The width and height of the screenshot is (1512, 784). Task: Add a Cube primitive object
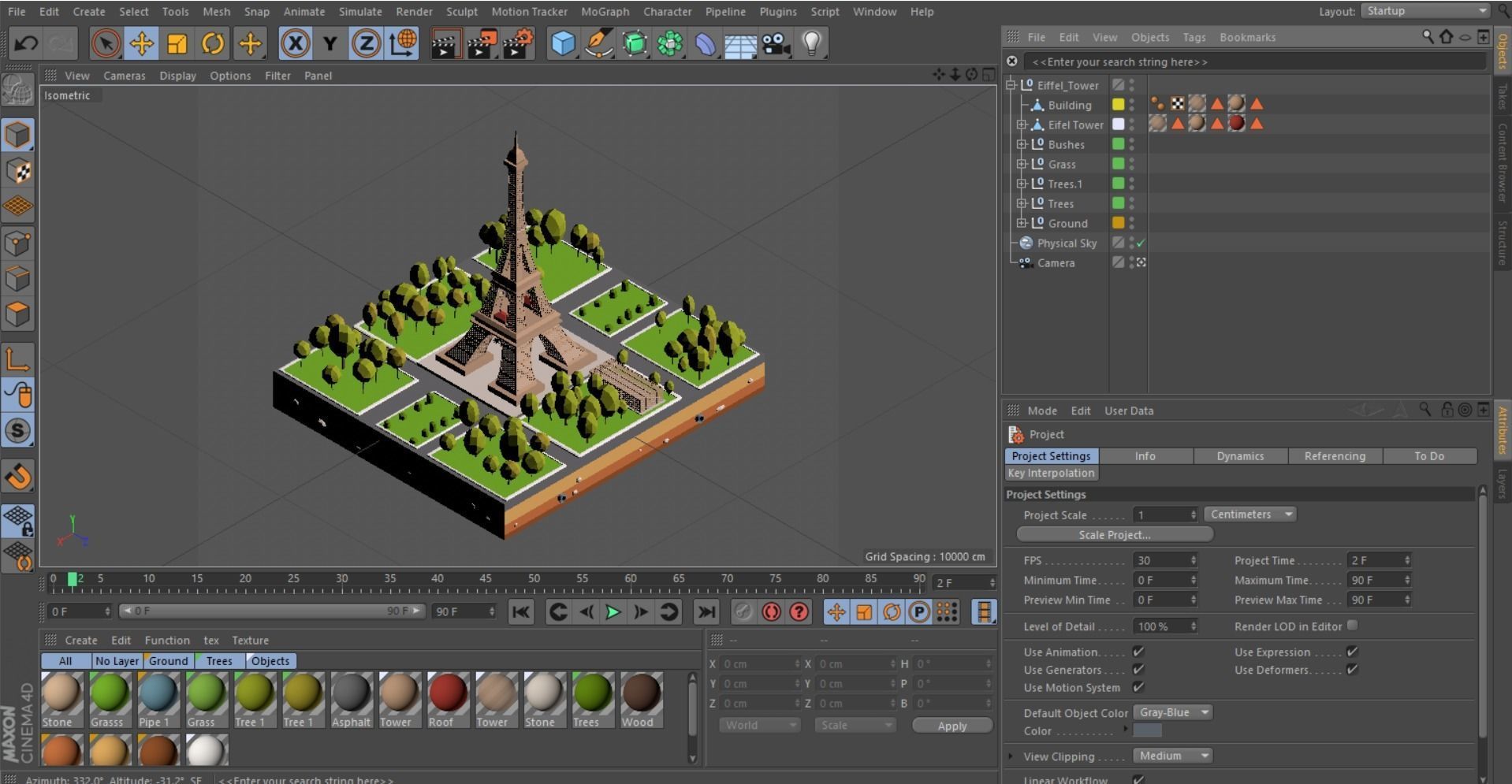point(563,43)
